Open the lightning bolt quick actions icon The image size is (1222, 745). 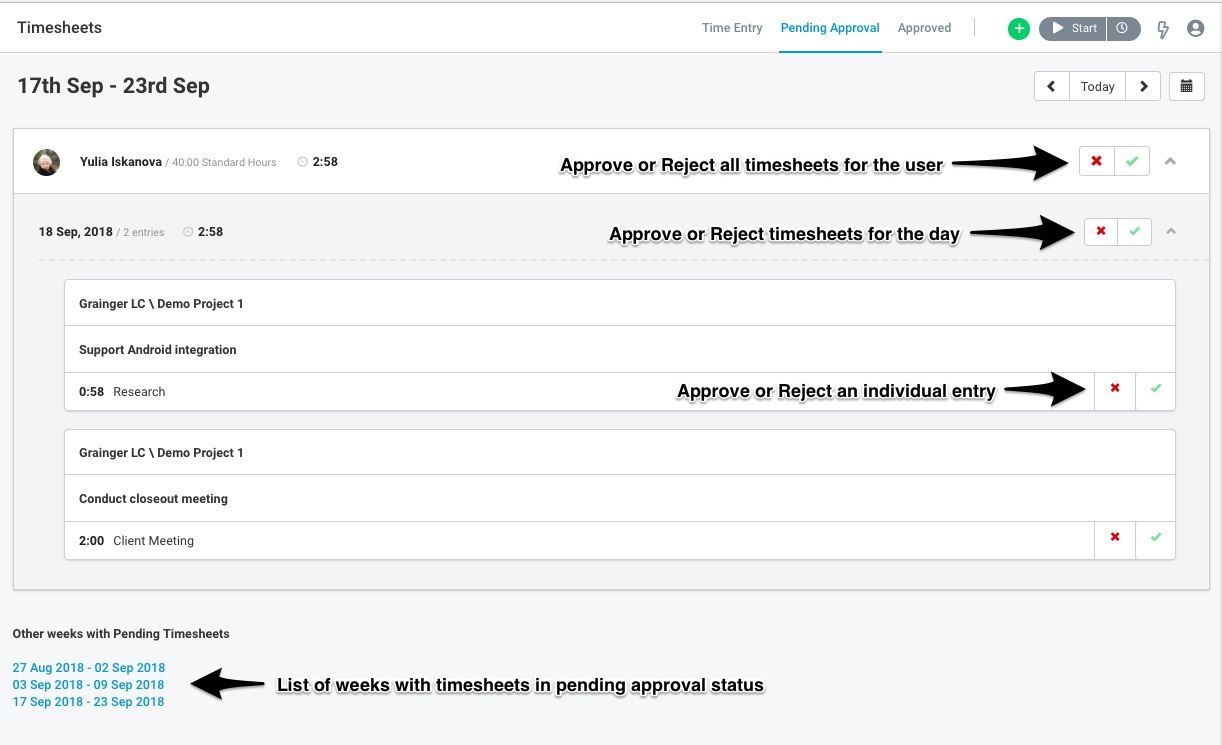click(x=1163, y=29)
